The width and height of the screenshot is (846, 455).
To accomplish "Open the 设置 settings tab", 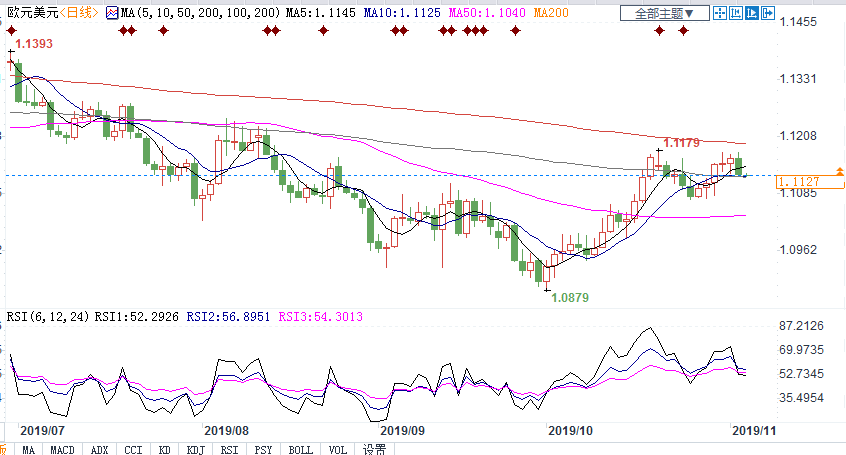I will (374, 450).
